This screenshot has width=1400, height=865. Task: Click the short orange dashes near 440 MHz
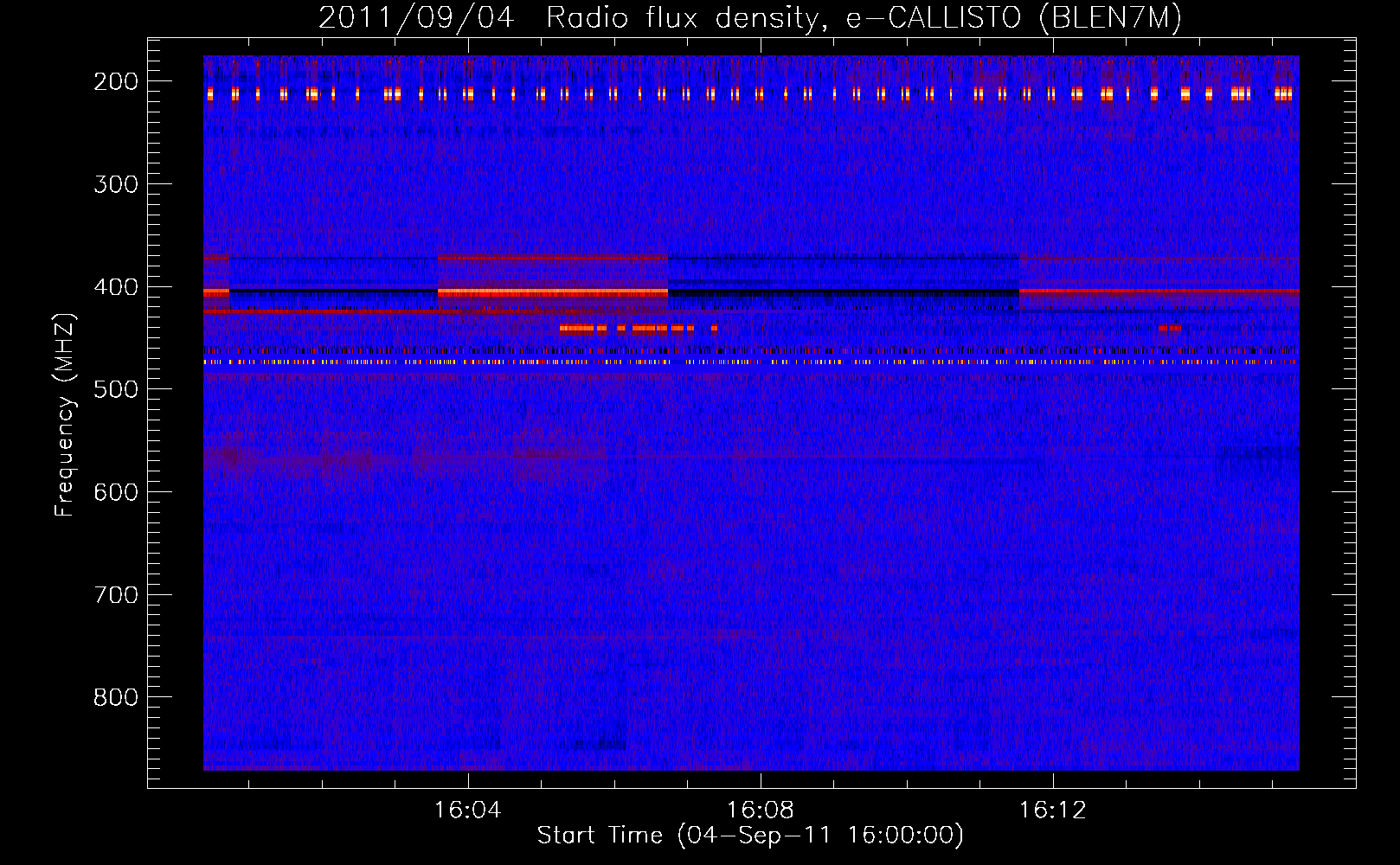[639, 329]
